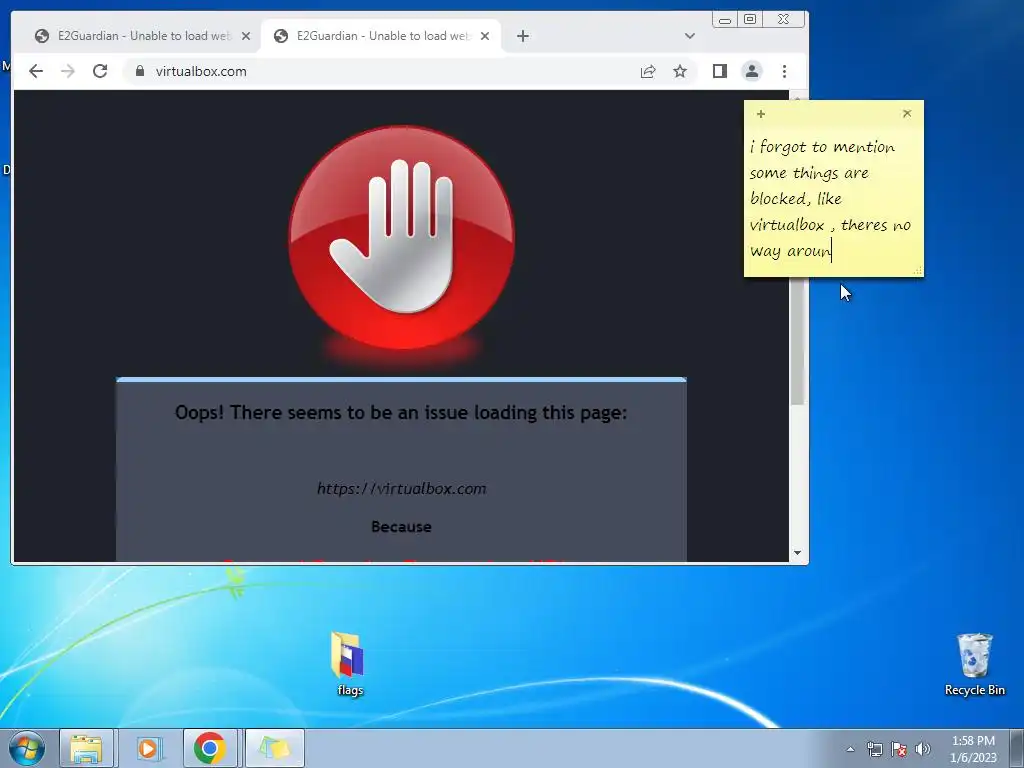Launch Windows Media Player from taskbar

[150, 748]
